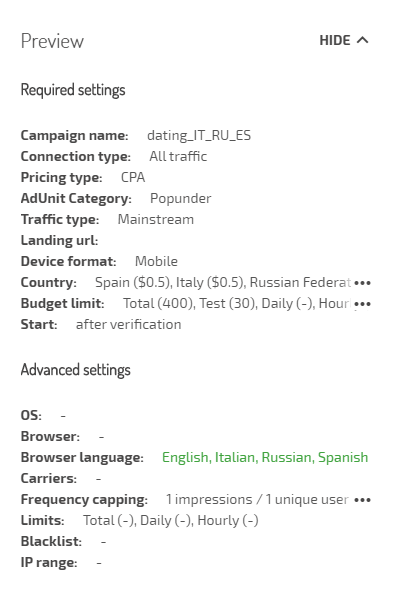Click the Device format value Mobile
This screenshot has width=398, height=600.
click(x=156, y=261)
